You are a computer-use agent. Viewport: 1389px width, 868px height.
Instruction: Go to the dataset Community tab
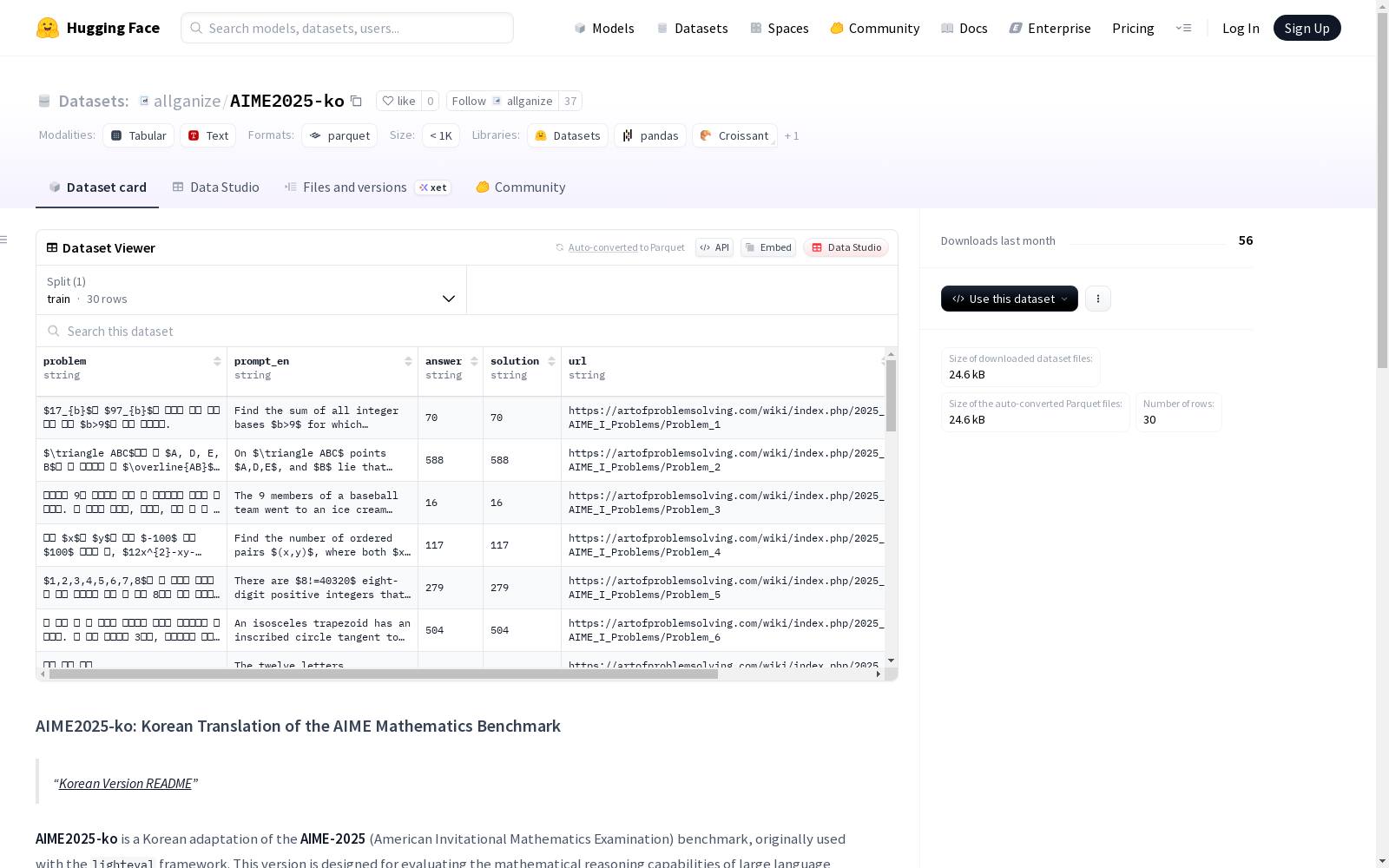(521, 187)
